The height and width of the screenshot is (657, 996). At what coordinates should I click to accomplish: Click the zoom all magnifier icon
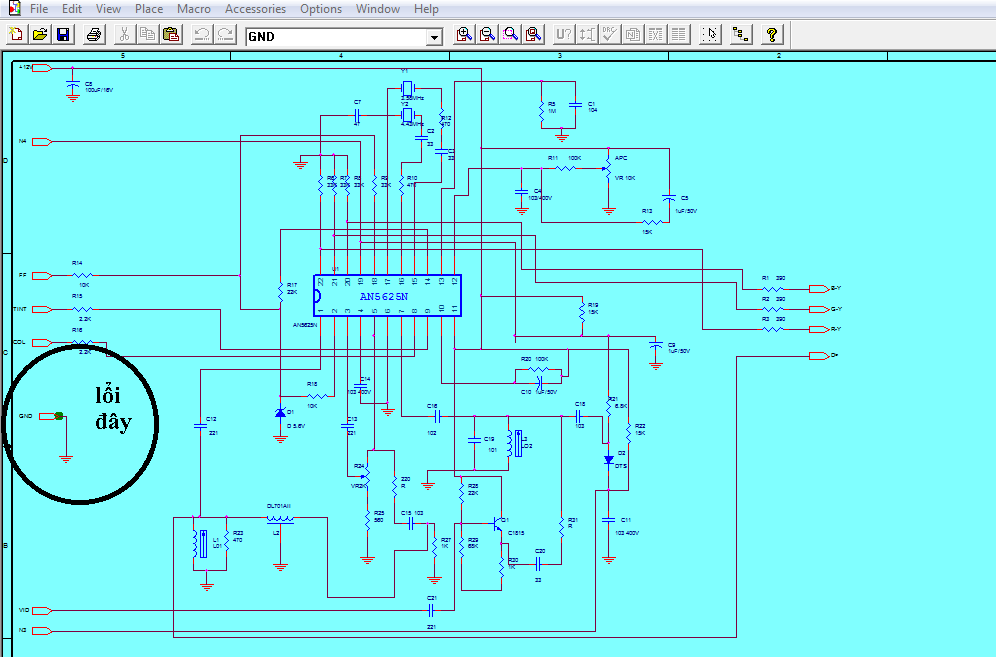pyautogui.click(x=534, y=35)
